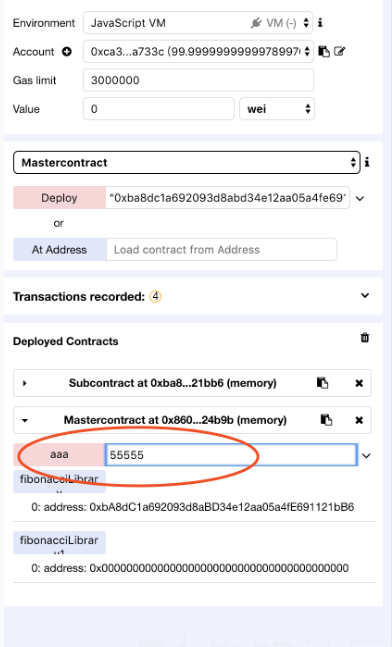Focus the aaa input containing 55555
This screenshot has width=392, height=647.
click(x=231, y=455)
